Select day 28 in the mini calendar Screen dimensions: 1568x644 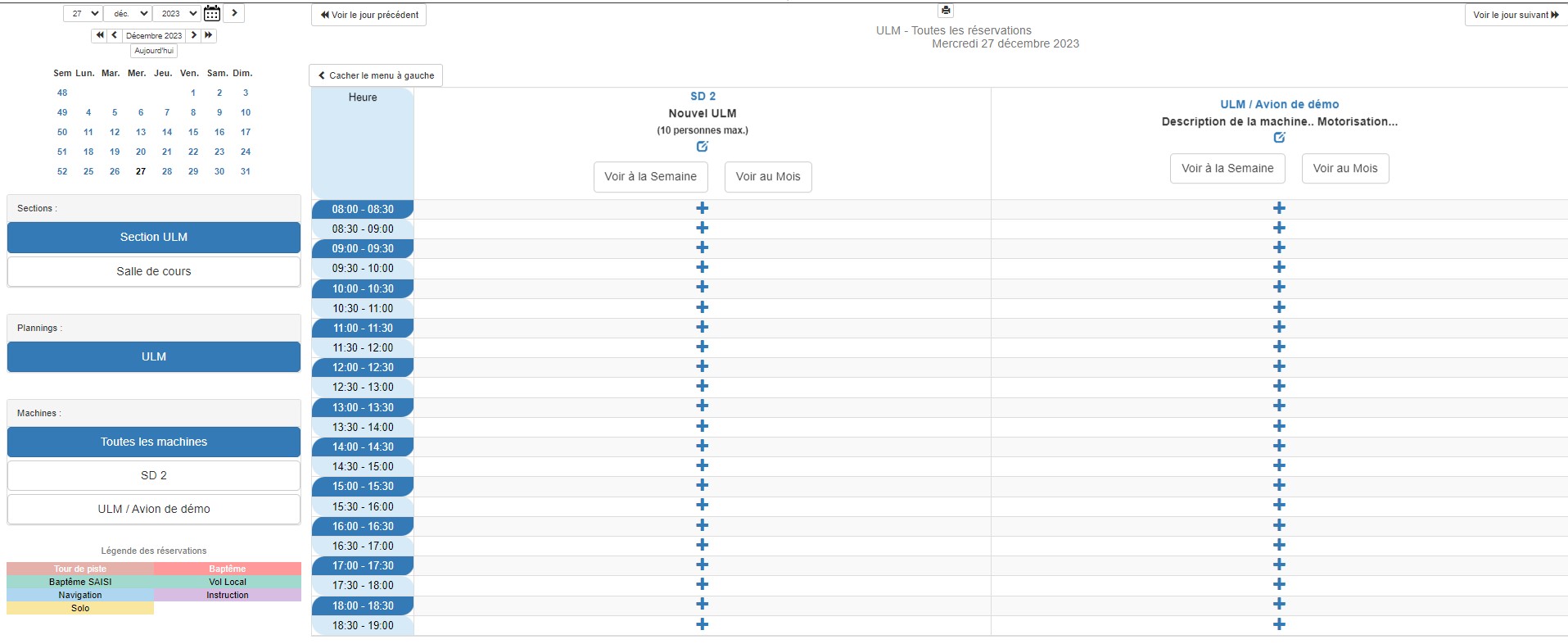(x=167, y=171)
